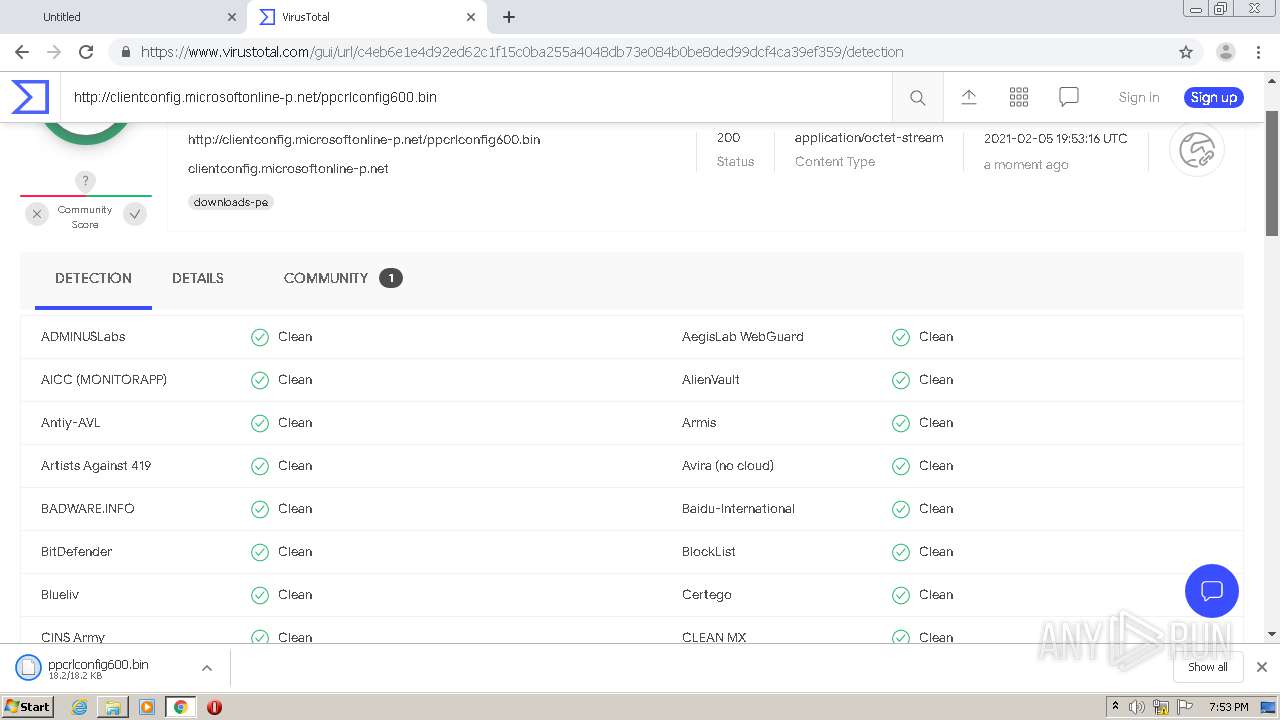Close the VirusTotal tab

(x=471, y=17)
